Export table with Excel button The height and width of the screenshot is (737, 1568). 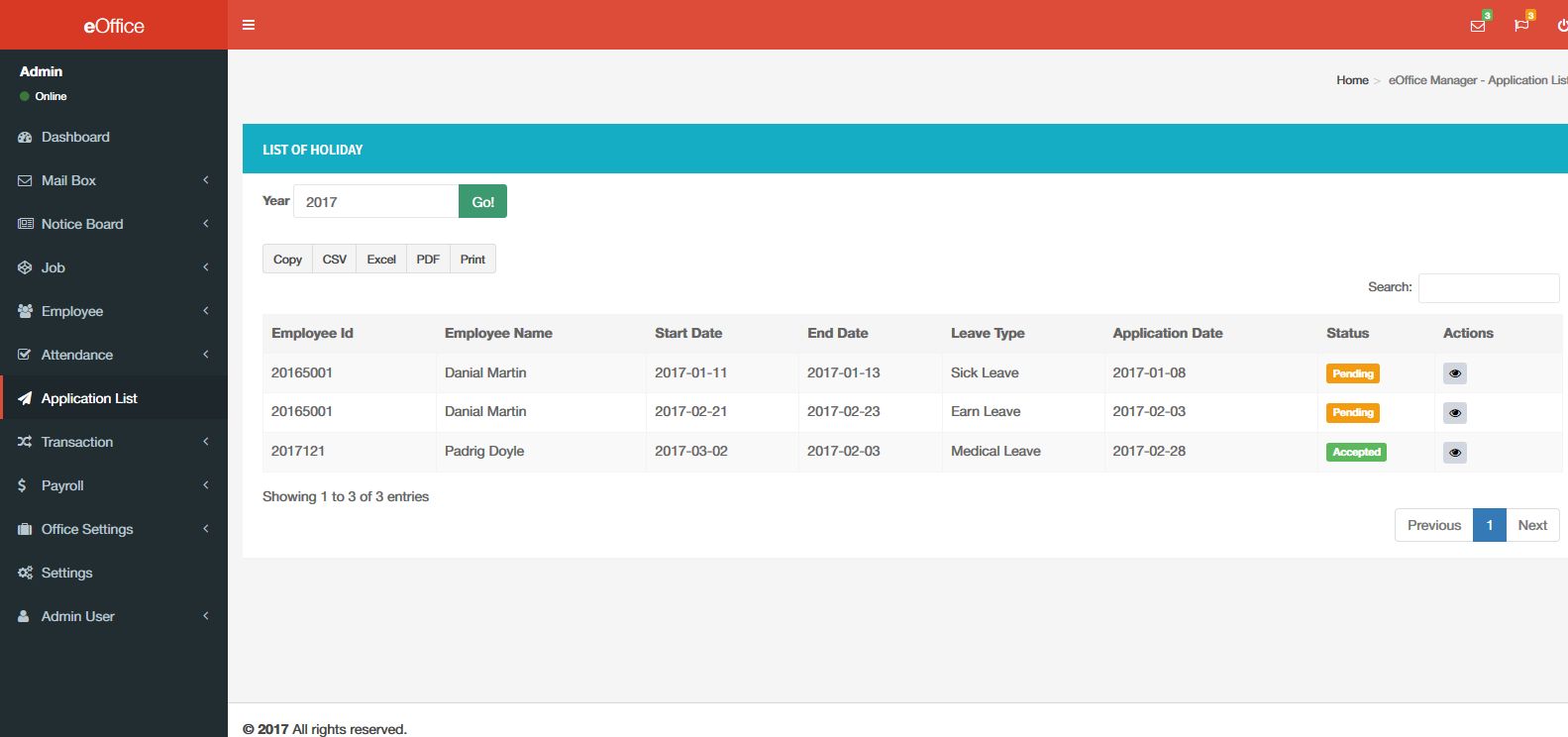381,259
